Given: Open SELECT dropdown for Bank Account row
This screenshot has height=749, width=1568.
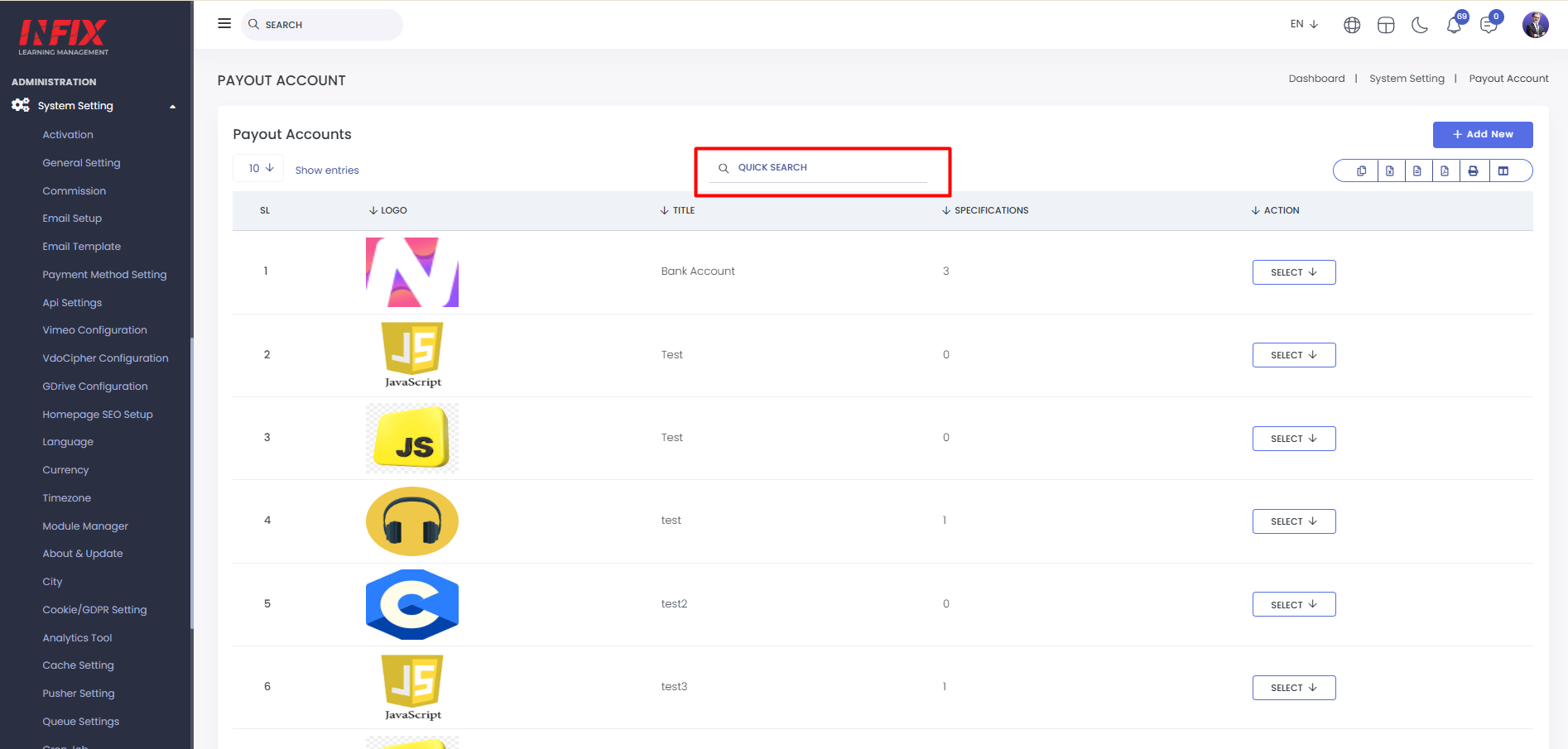Looking at the screenshot, I should pyautogui.click(x=1294, y=272).
